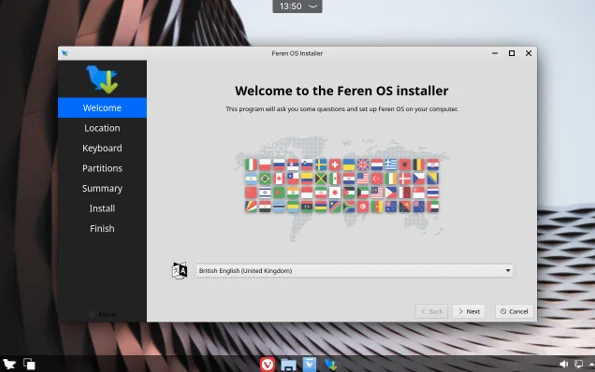
Task: Select the Welcome step in sidebar
Action: (x=102, y=108)
